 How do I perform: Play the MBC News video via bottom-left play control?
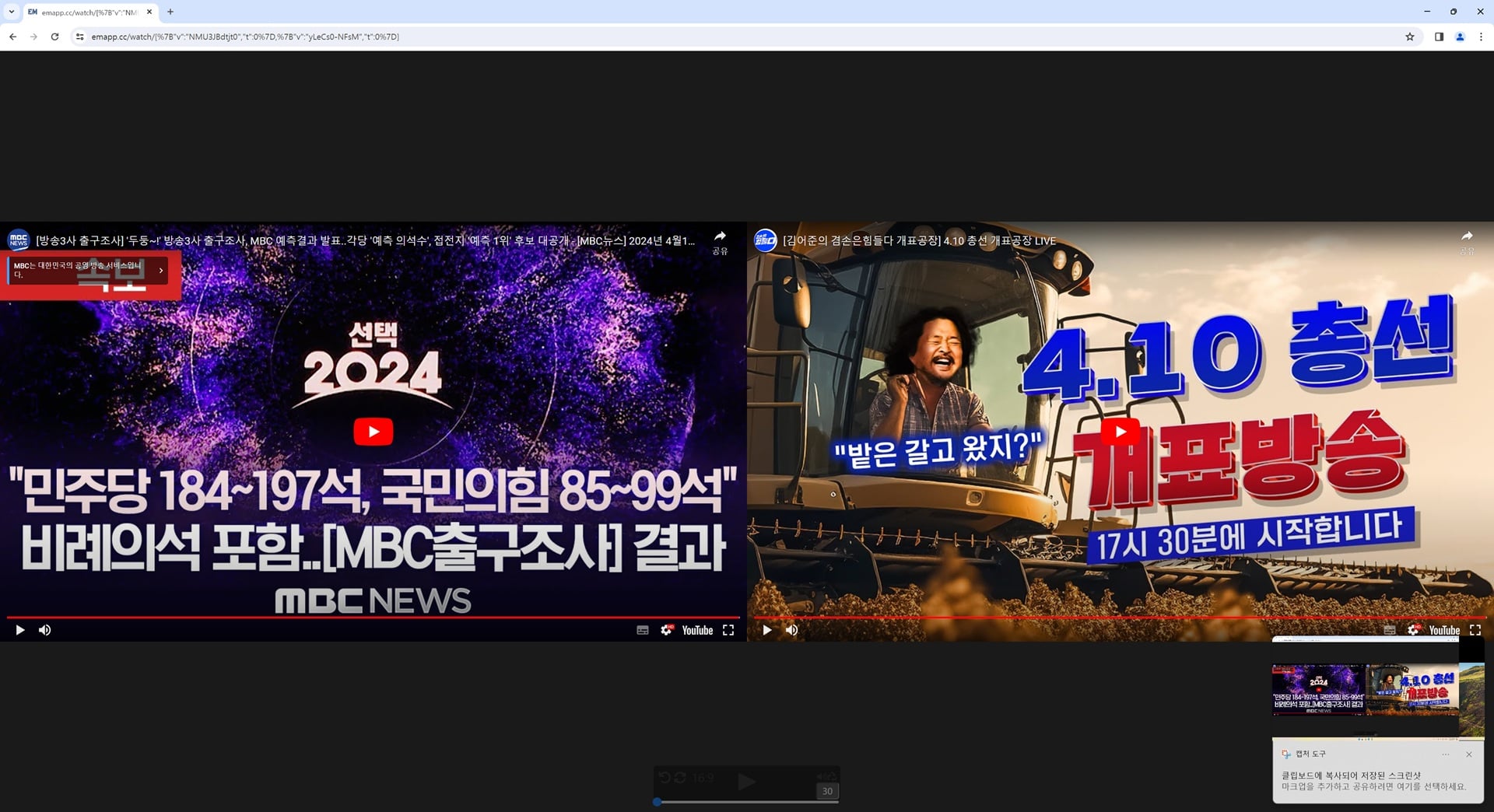20,630
